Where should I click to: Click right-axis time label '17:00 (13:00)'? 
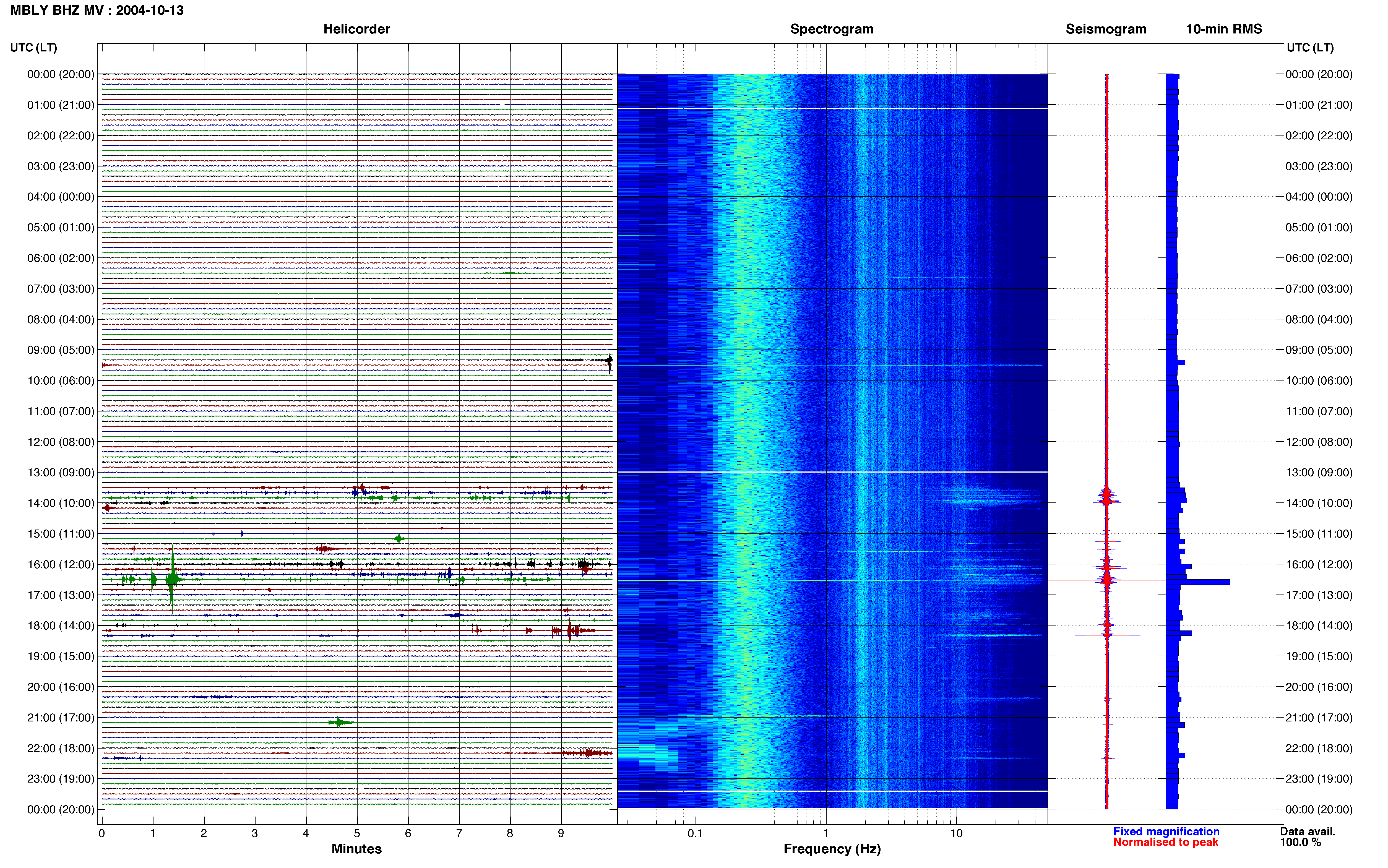click(1319, 595)
